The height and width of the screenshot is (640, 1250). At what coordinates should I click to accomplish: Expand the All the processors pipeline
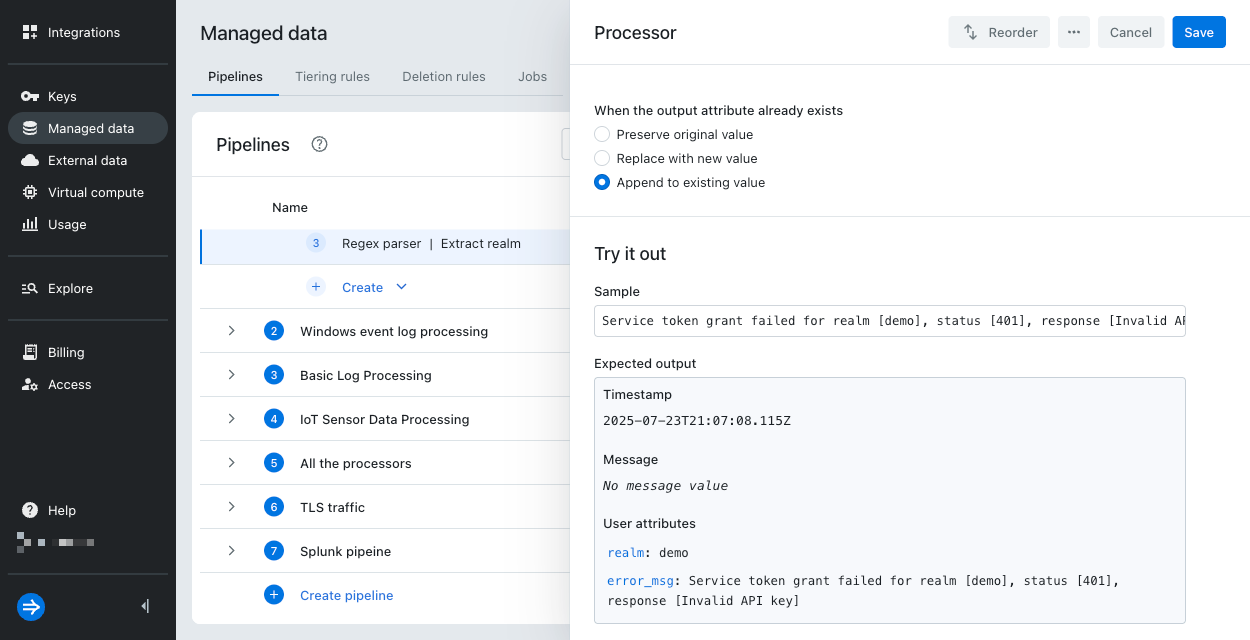pyautogui.click(x=231, y=463)
